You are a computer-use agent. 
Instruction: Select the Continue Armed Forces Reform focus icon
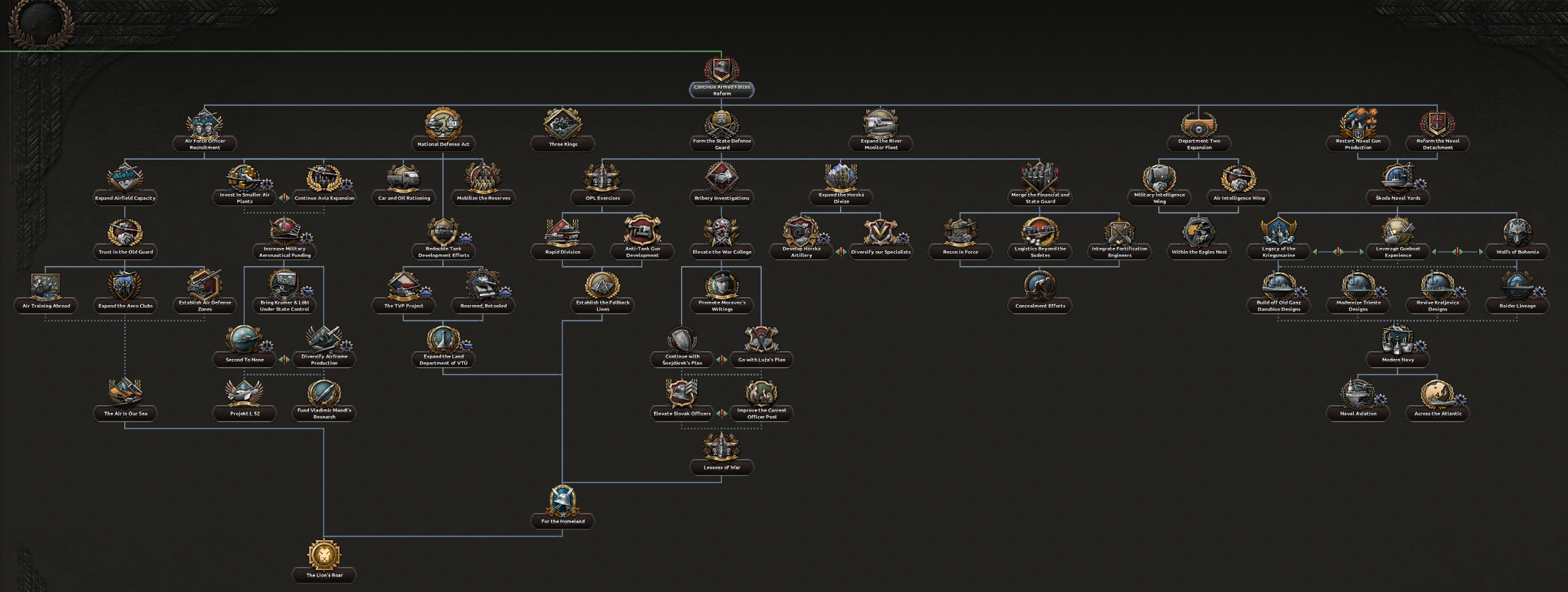(721, 70)
